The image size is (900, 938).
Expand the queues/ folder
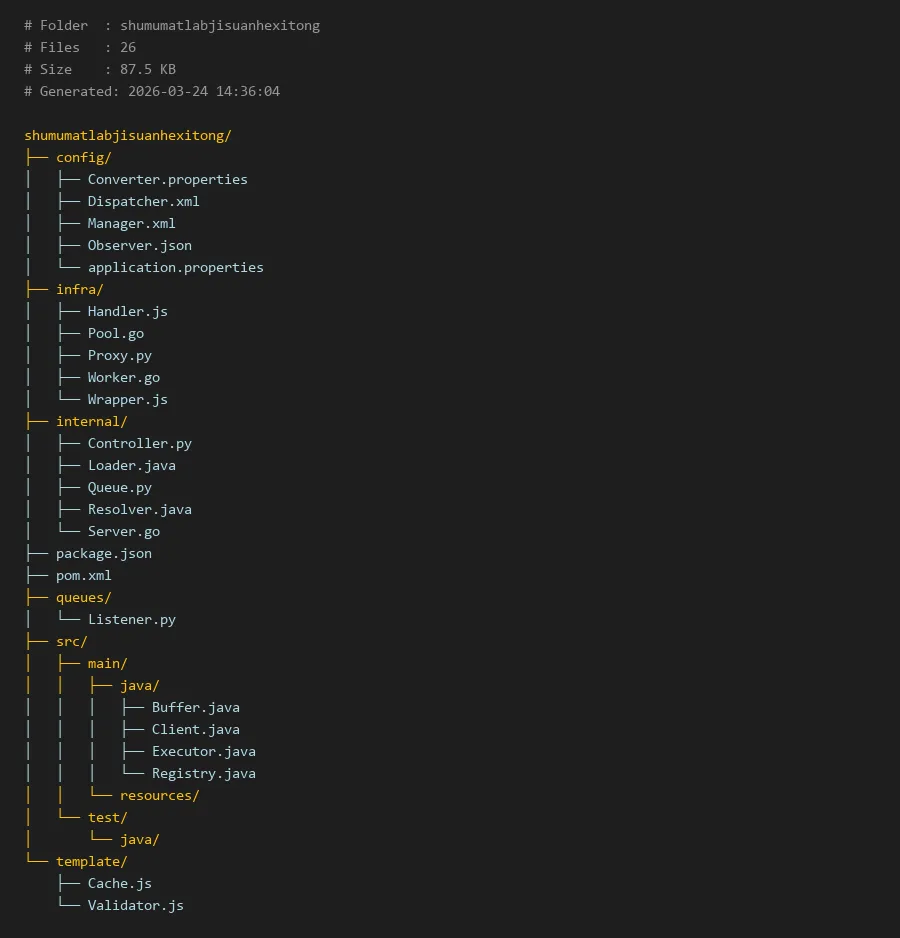(x=83, y=597)
